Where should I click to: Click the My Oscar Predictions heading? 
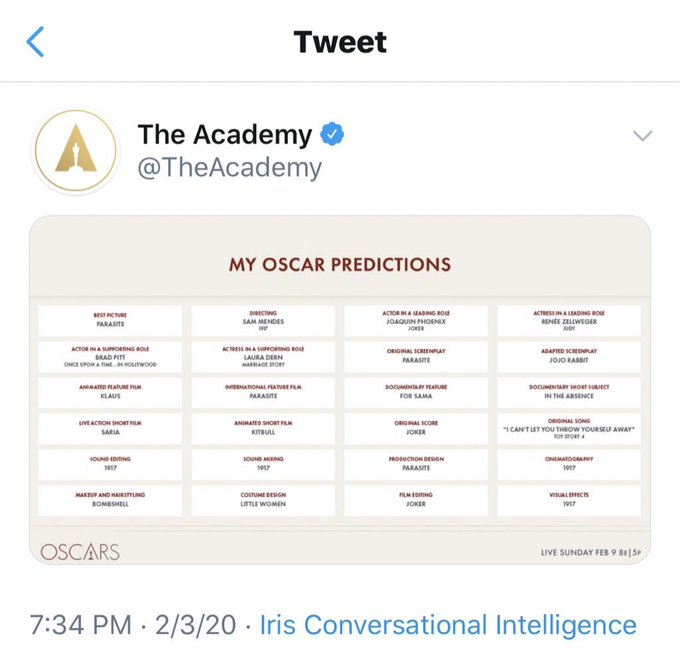(x=340, y=265)
